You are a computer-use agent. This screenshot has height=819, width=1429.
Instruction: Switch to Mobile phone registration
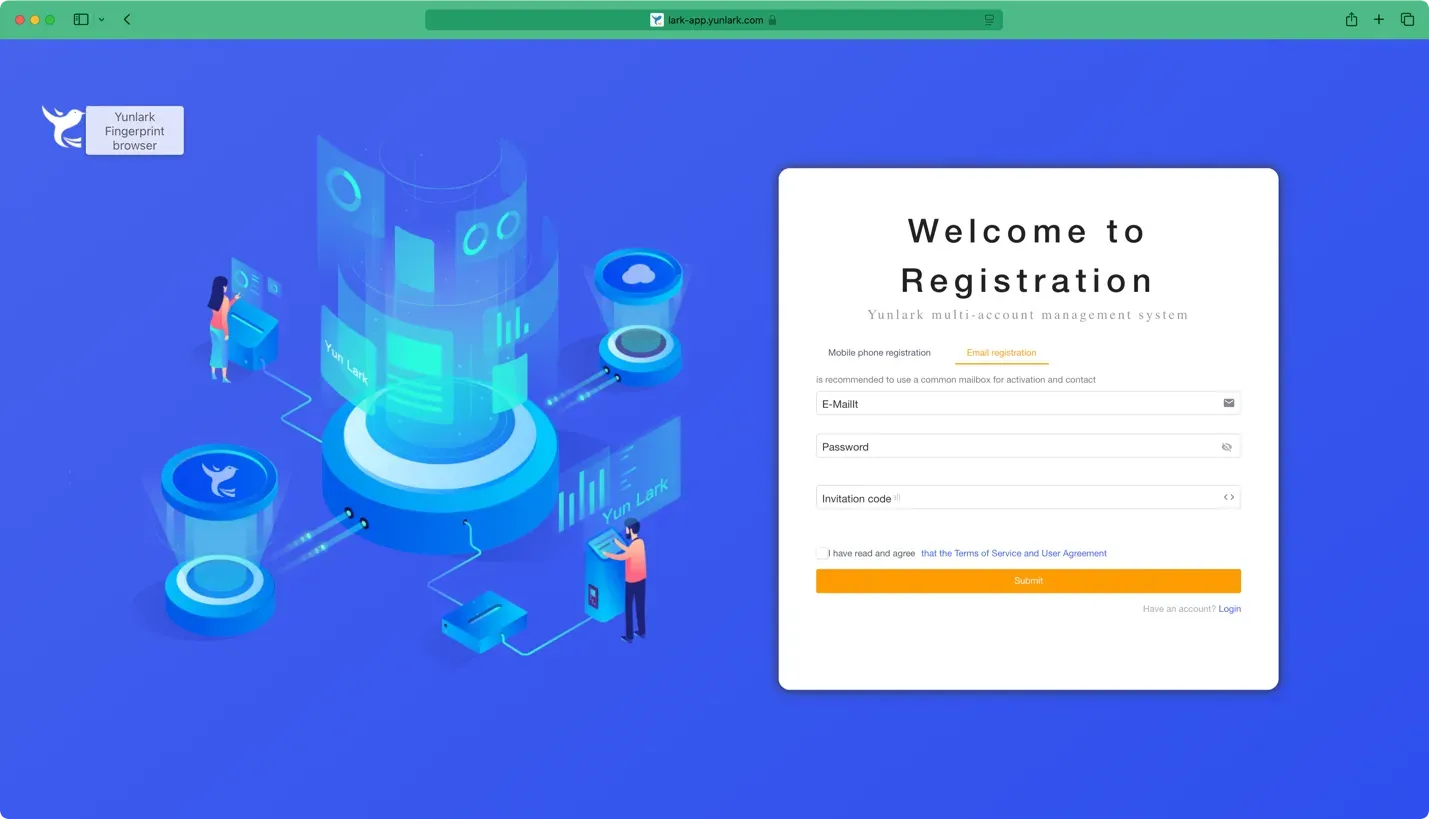pyautogui.click(x=879, y=353)
